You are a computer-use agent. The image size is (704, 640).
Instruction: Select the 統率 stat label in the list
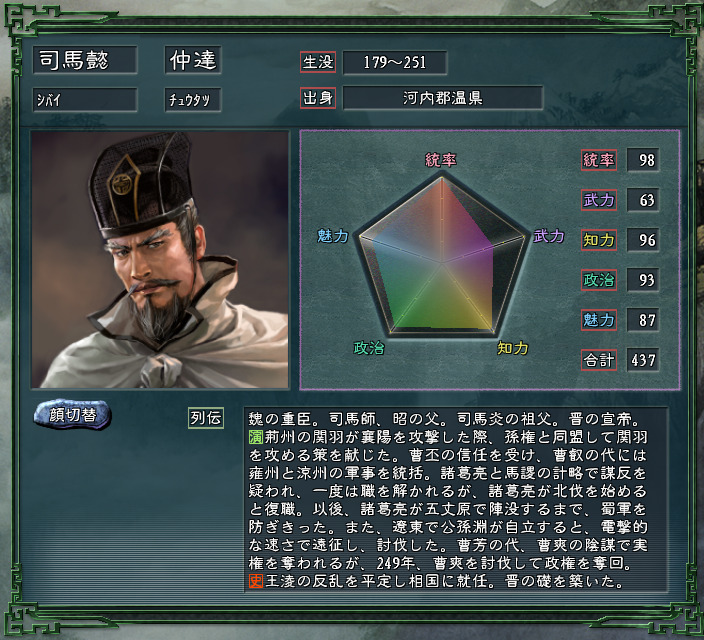tap(598, 160)
